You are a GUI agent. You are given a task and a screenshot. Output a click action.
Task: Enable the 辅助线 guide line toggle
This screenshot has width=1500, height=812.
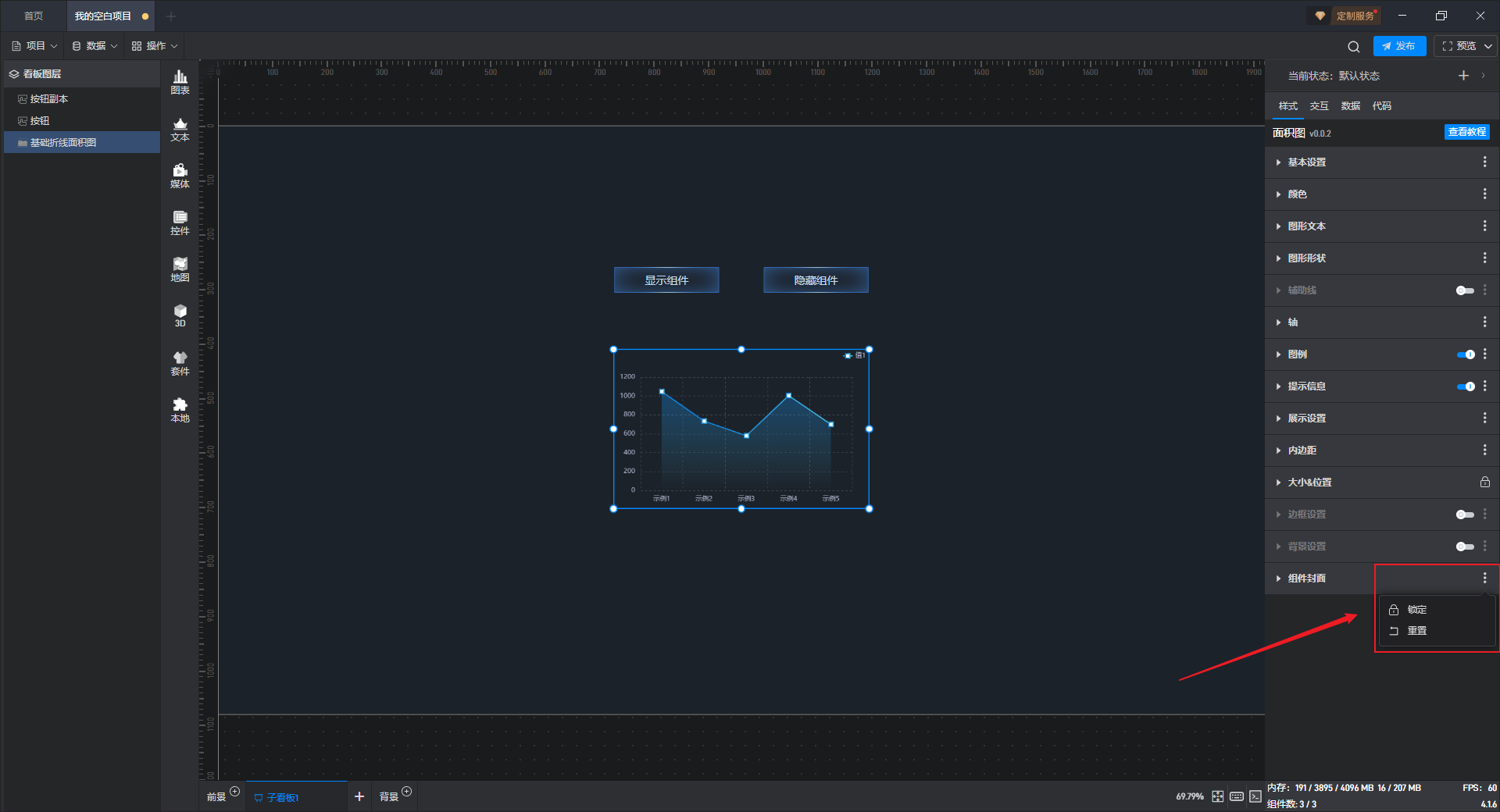(x=1465, y=290)
